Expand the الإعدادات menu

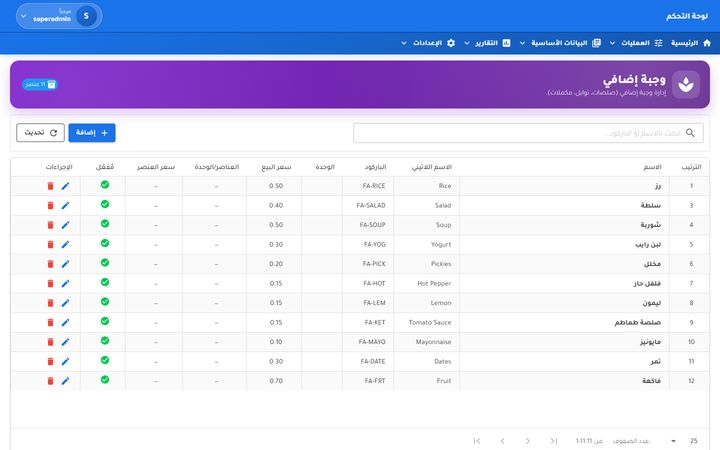[428, 43]
